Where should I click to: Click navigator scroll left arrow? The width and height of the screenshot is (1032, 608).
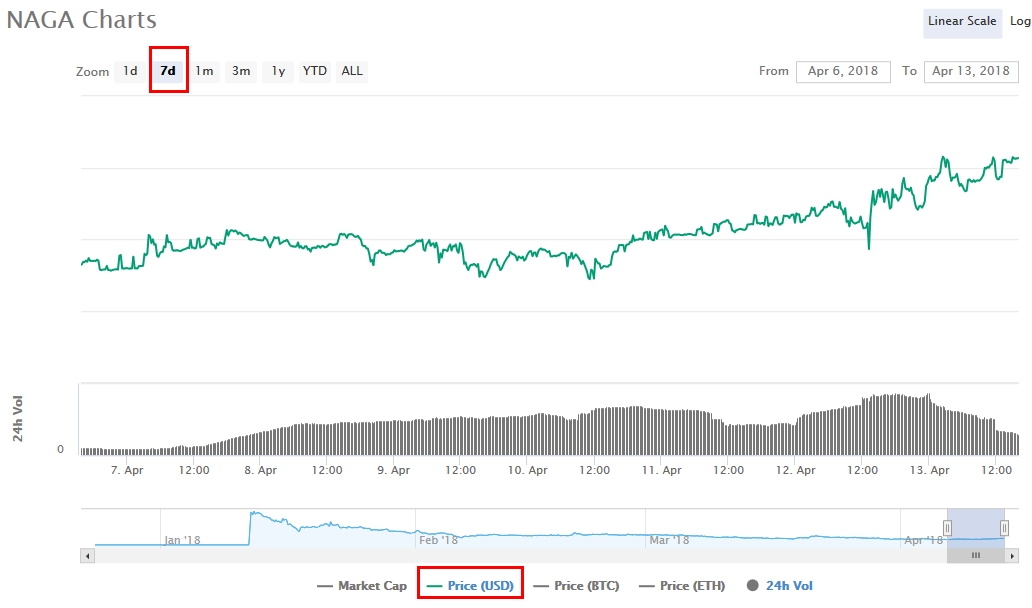(x=88, y=556)
